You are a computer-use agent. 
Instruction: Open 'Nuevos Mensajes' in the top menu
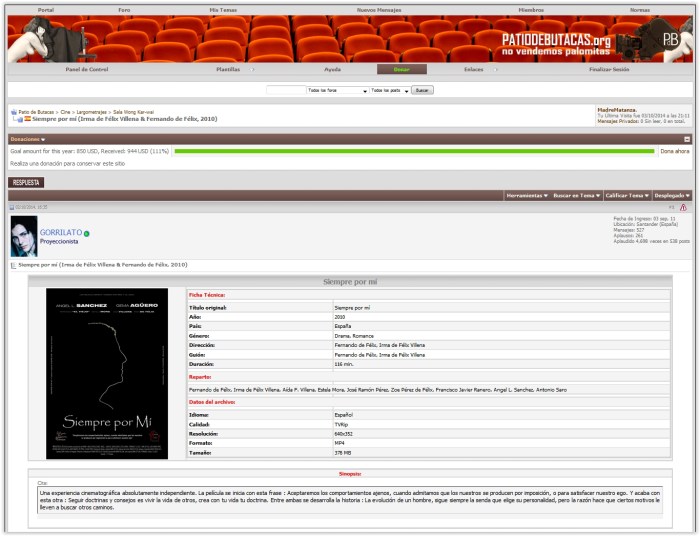(379, 10)
